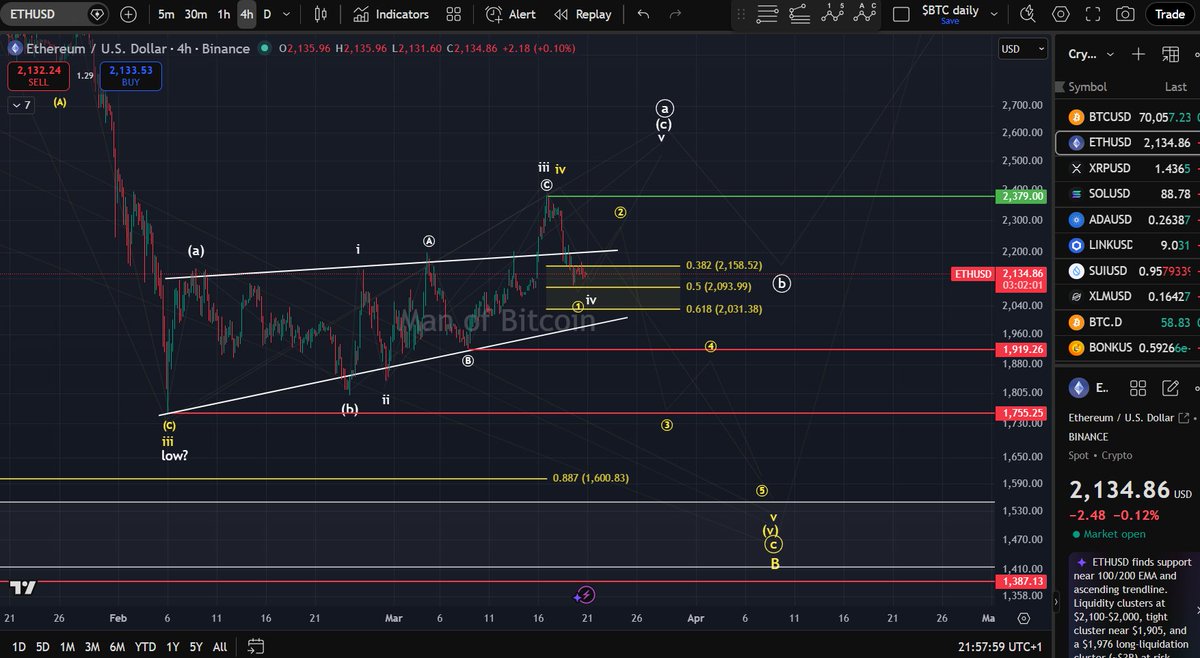Select the Elliott correction ABC wave tool
The height and width of the screenshot is (658, 1200).
click(x=867, y=14)
